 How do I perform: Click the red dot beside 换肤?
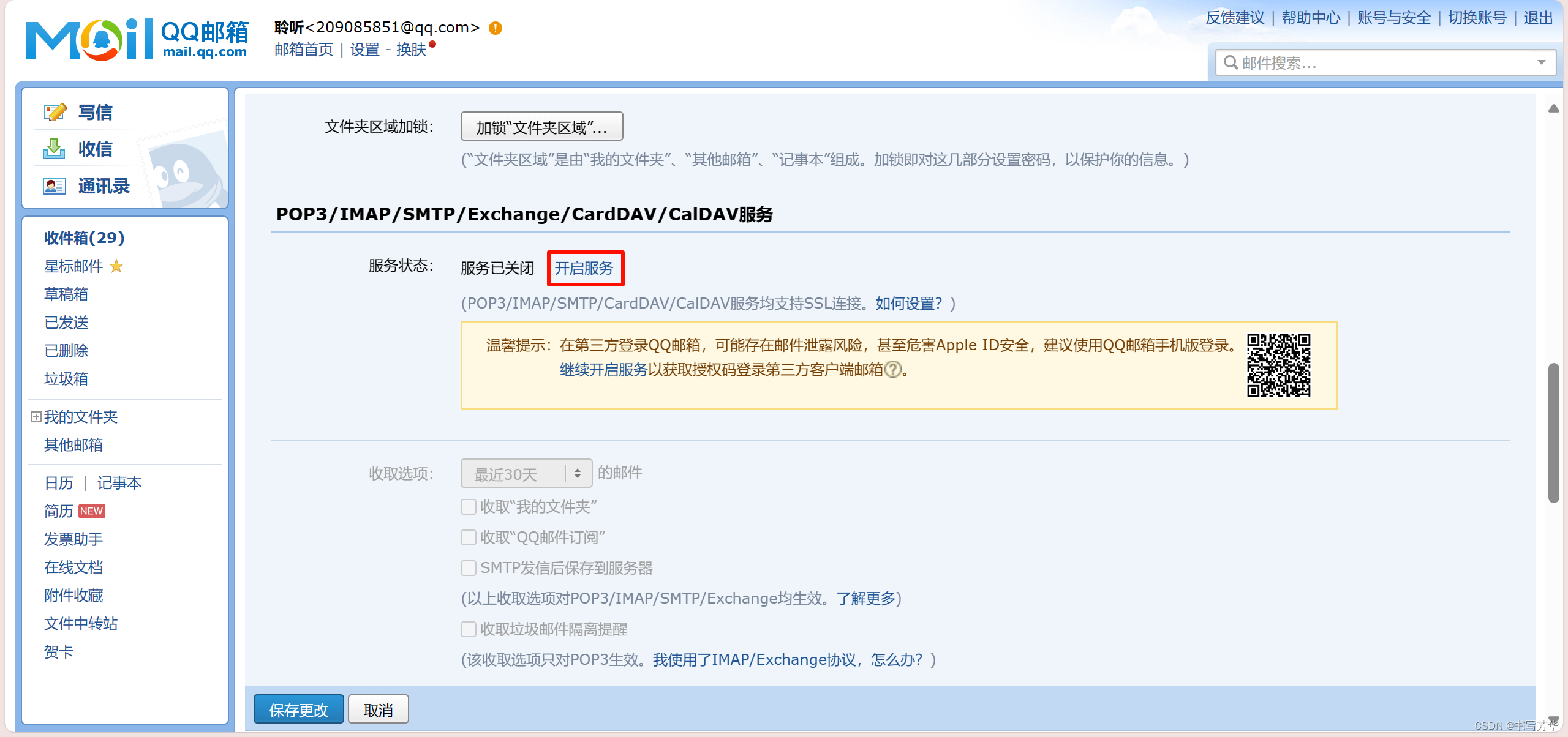coord(432,44)
